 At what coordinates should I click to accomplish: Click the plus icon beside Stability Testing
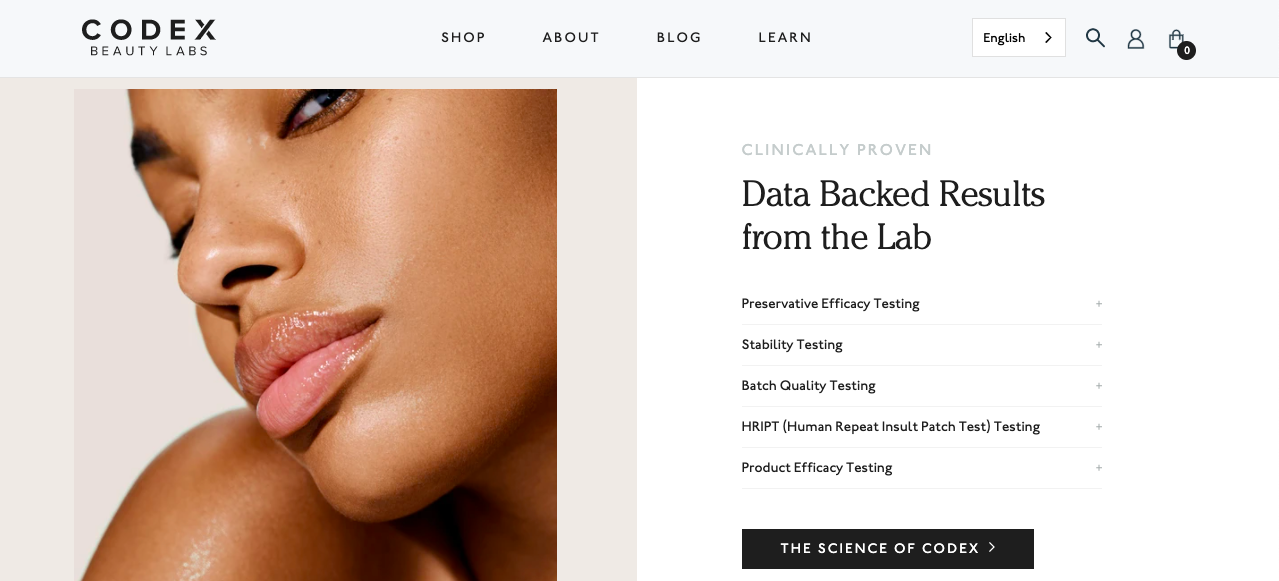coord(1098,345)
